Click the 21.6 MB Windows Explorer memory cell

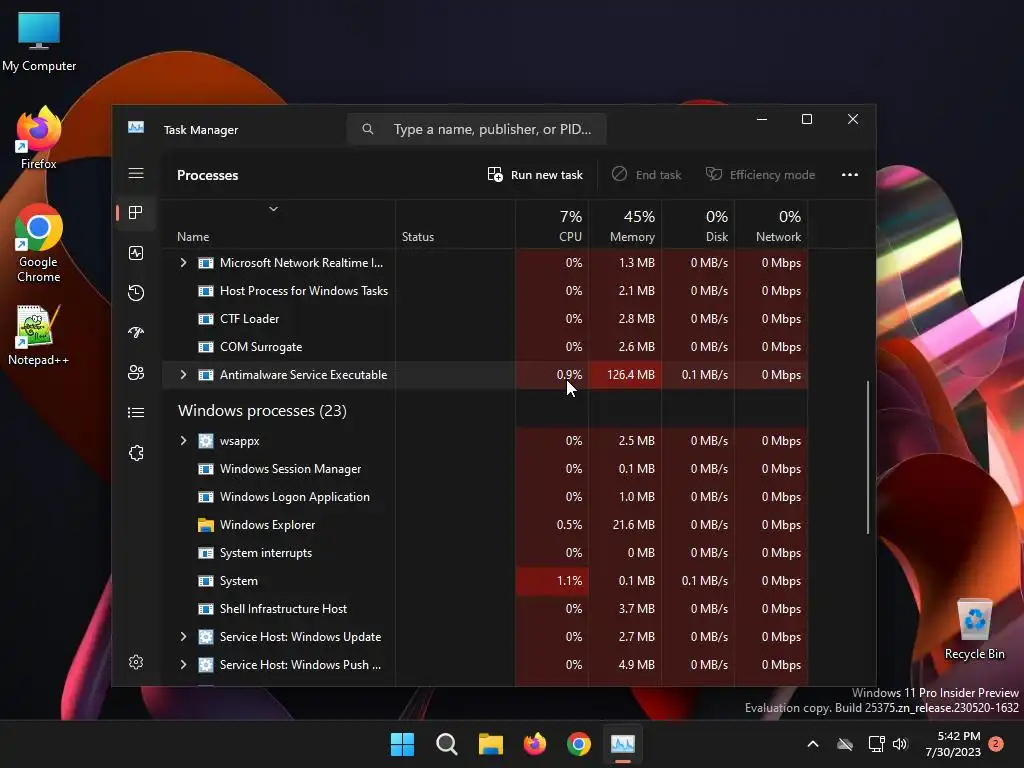click(x=625, y=524)
